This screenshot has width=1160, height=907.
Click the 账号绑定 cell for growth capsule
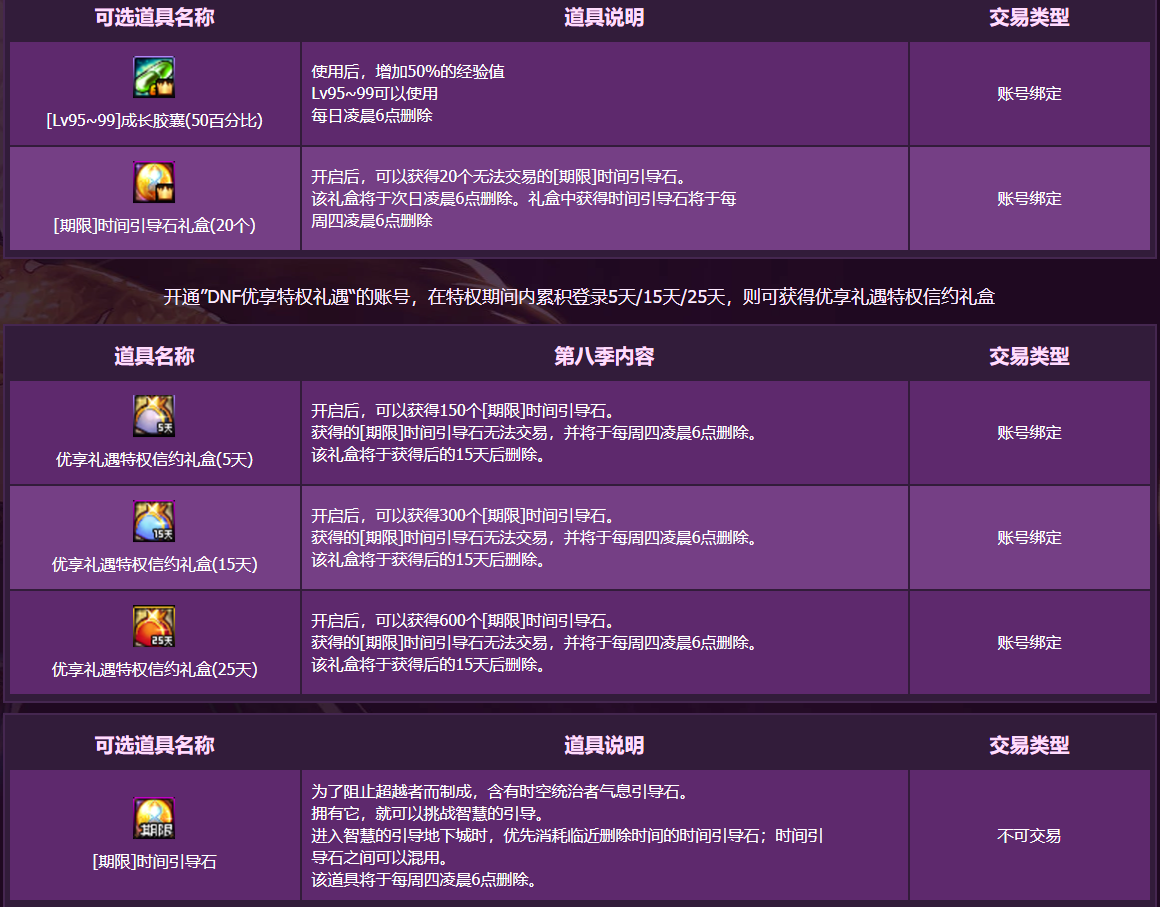pyautogui.click(x=1029, y=94)
